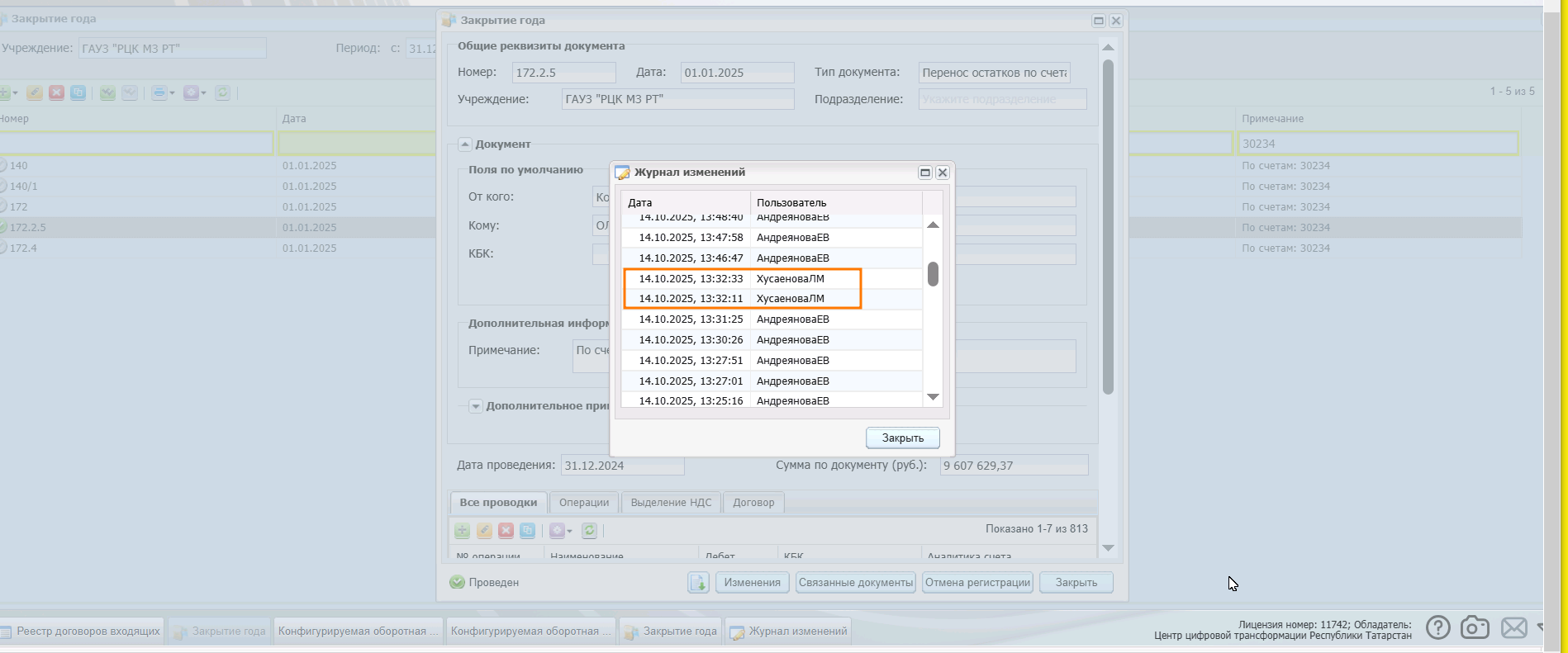1568x653 pixels.
Task: Open Связанные документы
Action: coord(856,583)
